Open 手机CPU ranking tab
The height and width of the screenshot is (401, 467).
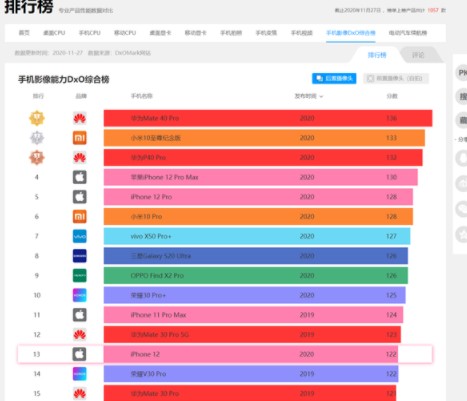(x=90, y=33)
